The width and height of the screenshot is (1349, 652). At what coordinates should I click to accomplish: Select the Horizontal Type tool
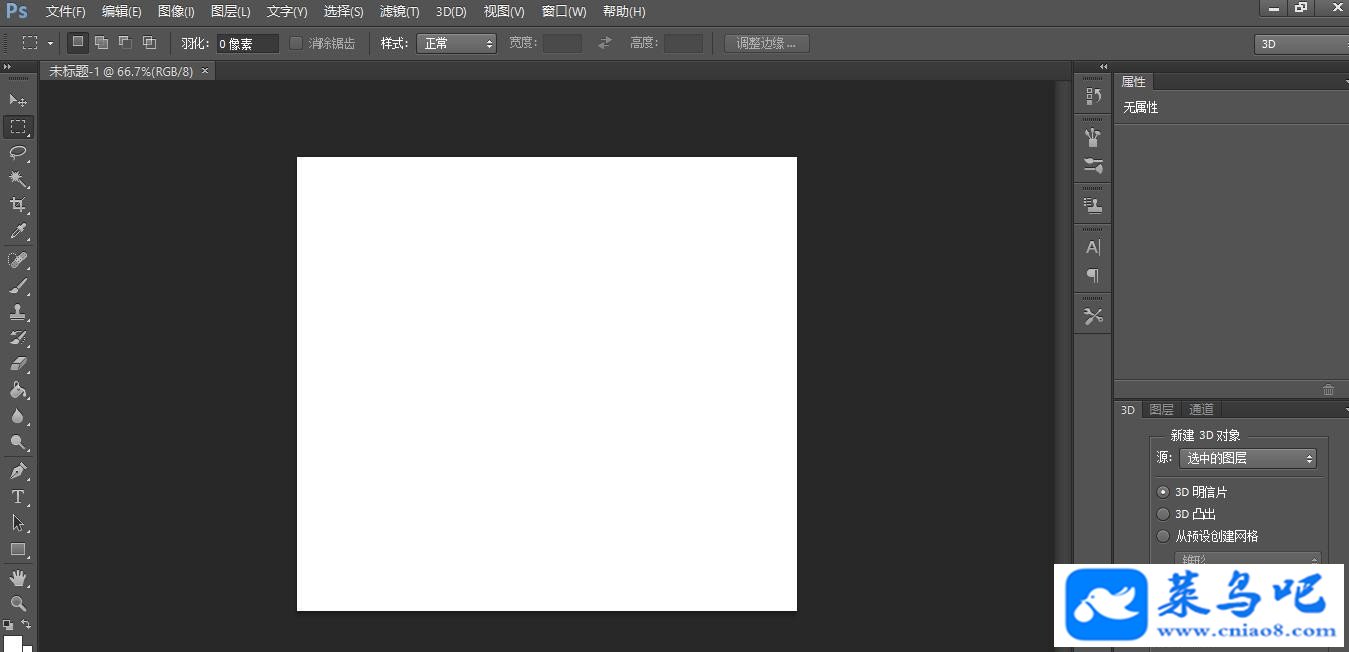click(x=18, y=496)
